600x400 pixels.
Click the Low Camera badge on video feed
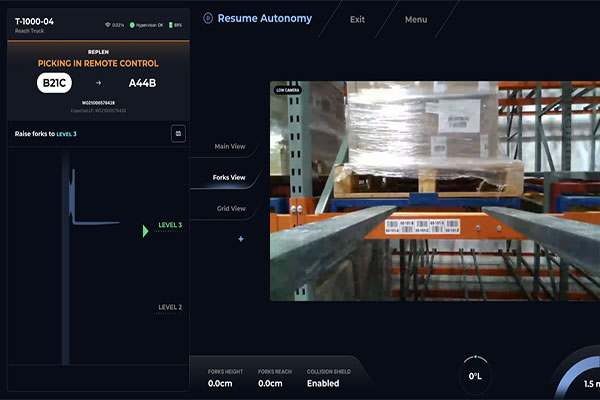pos(287,90)
